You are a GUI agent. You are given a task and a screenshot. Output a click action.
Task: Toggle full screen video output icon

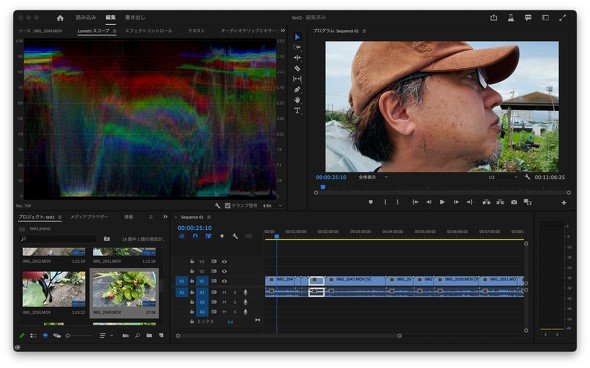[563, 18]
